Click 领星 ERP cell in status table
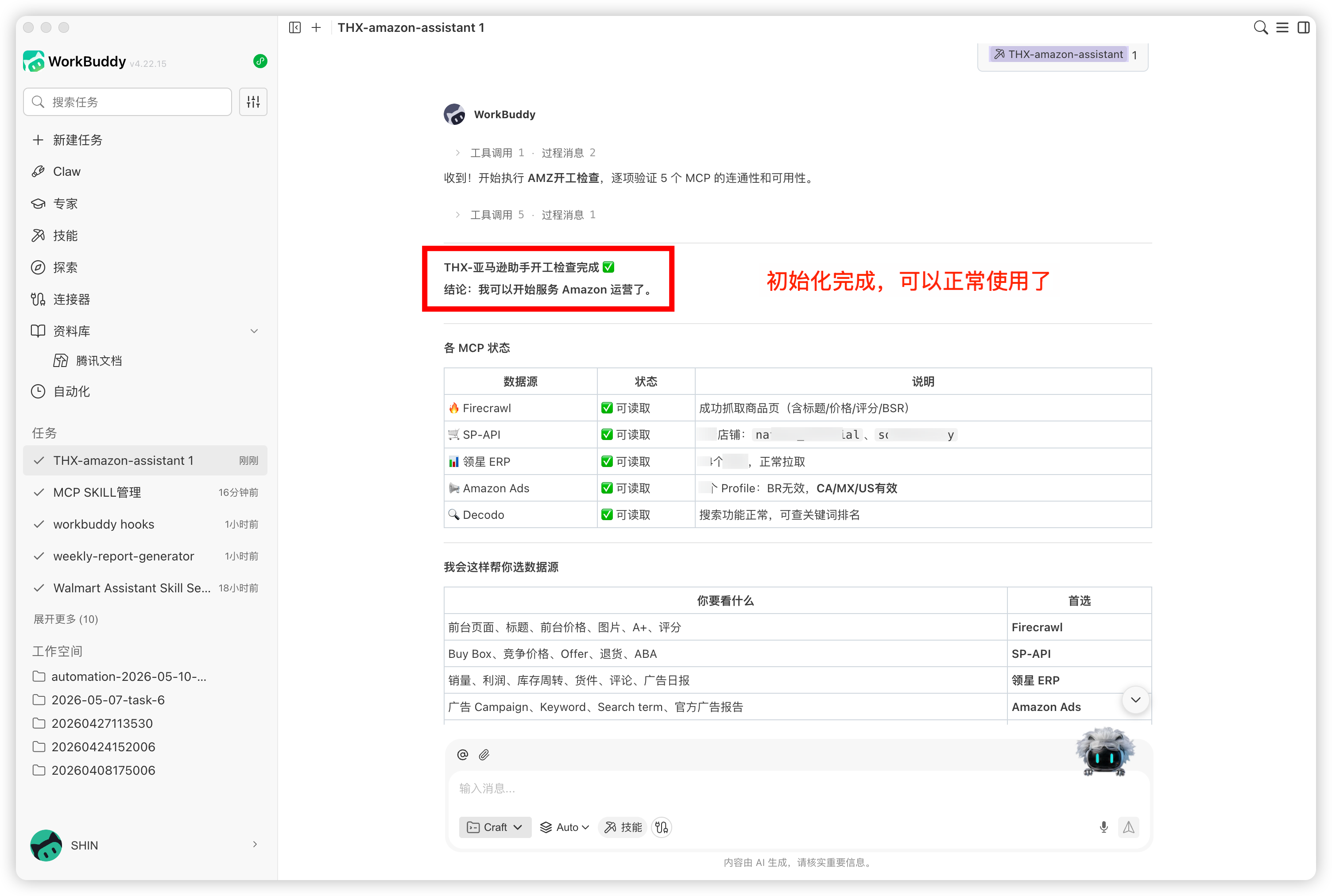This screenshot has height=896, width=1332. pyautogui.click(x=521, y=462)
